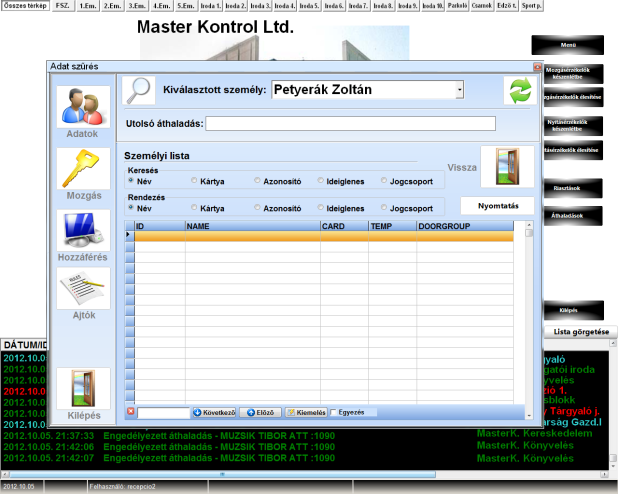Click Nyitásérzékelők élesítése button
The image size is (618, 494).
point(573,150)
